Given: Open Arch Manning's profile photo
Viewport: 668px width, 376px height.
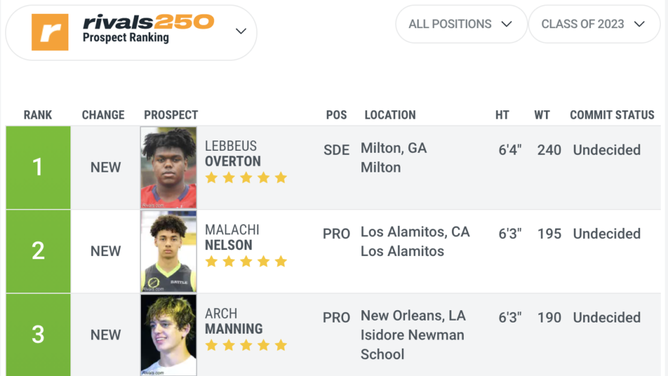Looking at the screenshot, I should coord(169,335).
